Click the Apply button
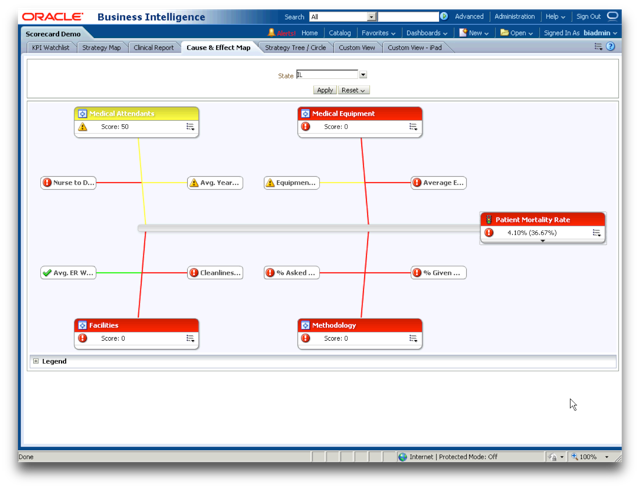This screenshot has height=489, width=640. click(325, 90)
